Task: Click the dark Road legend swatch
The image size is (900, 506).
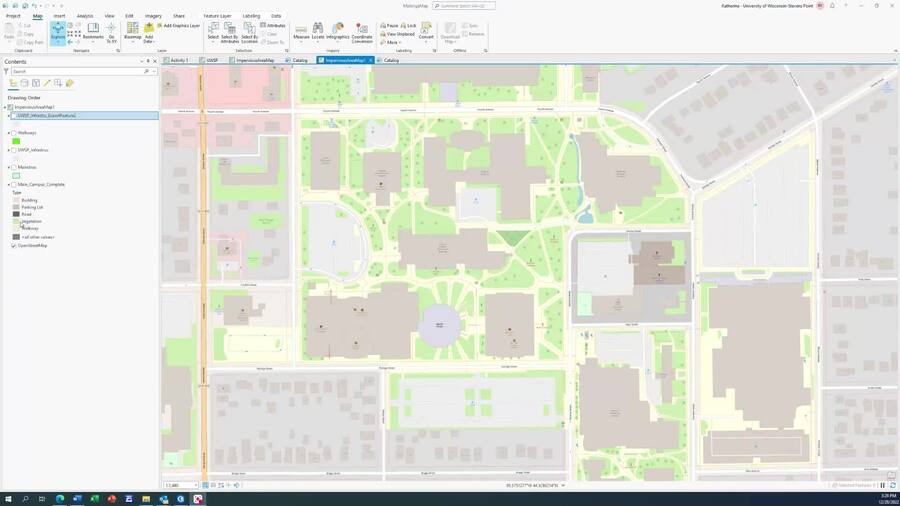Action: click(x=16, y=214)
